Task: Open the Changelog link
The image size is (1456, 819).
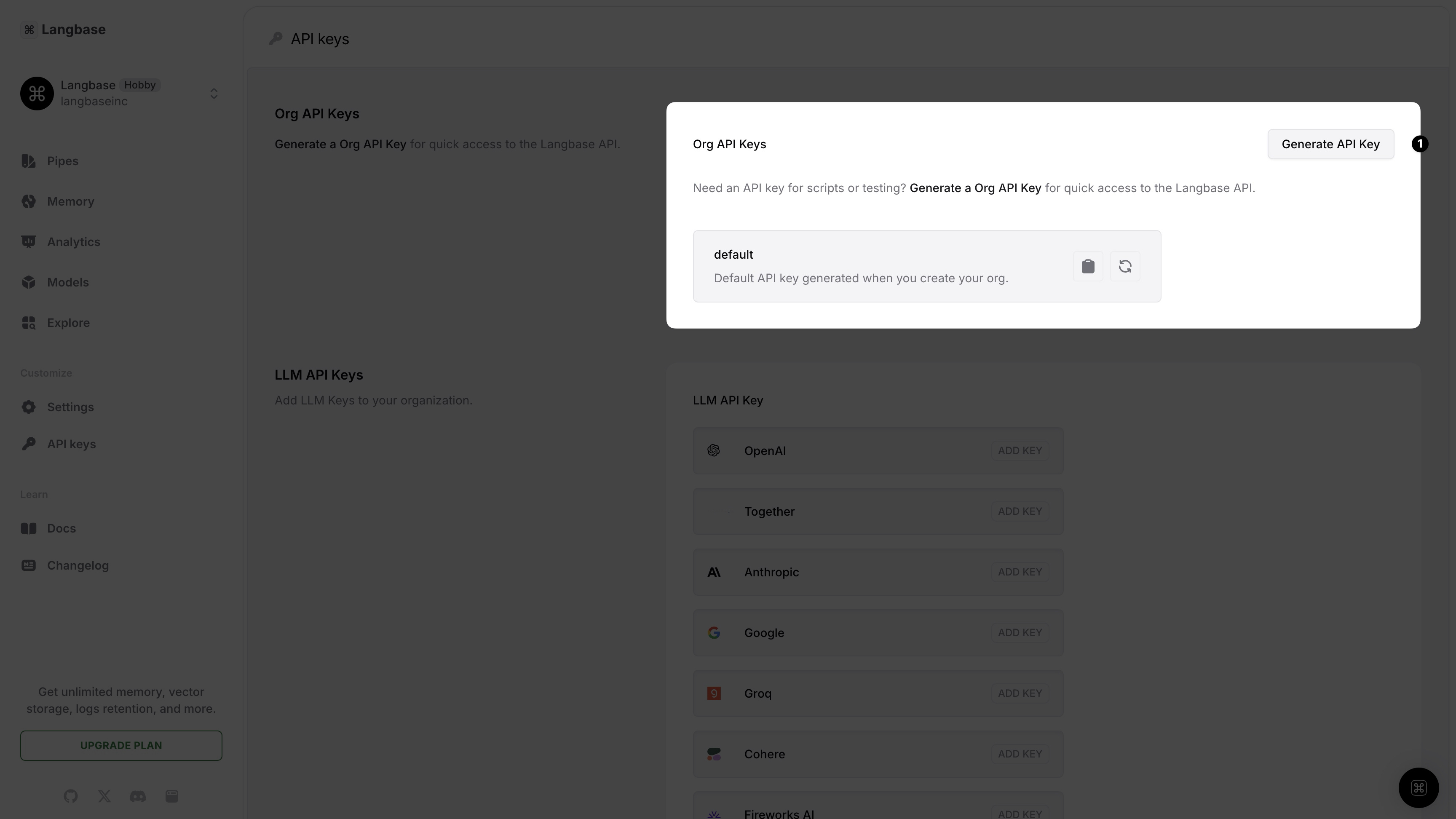Action: click(78, 565)
